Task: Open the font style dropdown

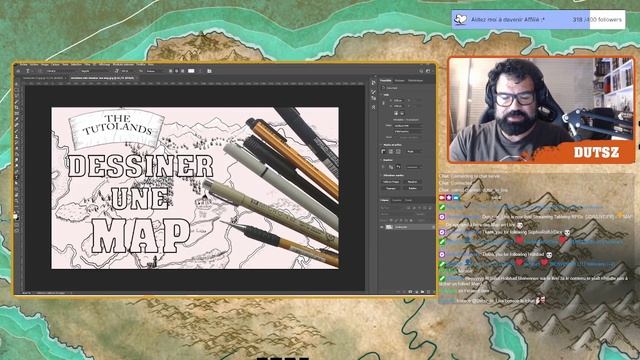Action: tap(96, 71)
